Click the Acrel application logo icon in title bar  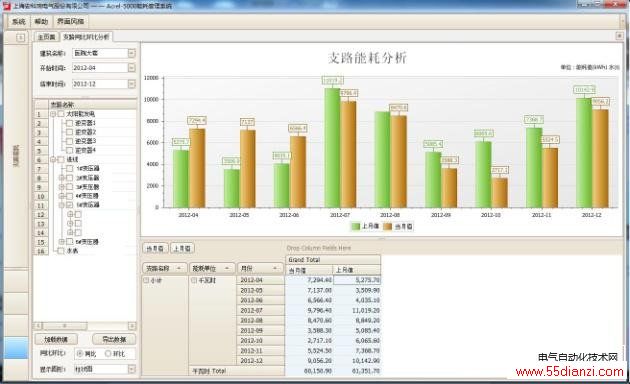(6, 6)
